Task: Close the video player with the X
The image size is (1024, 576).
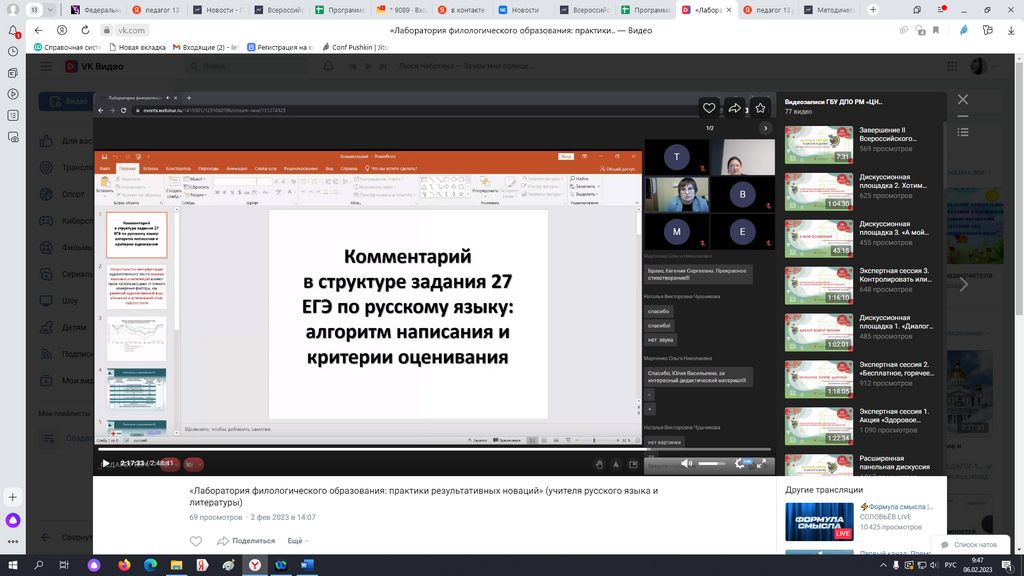Action: (x=963, y=100)
